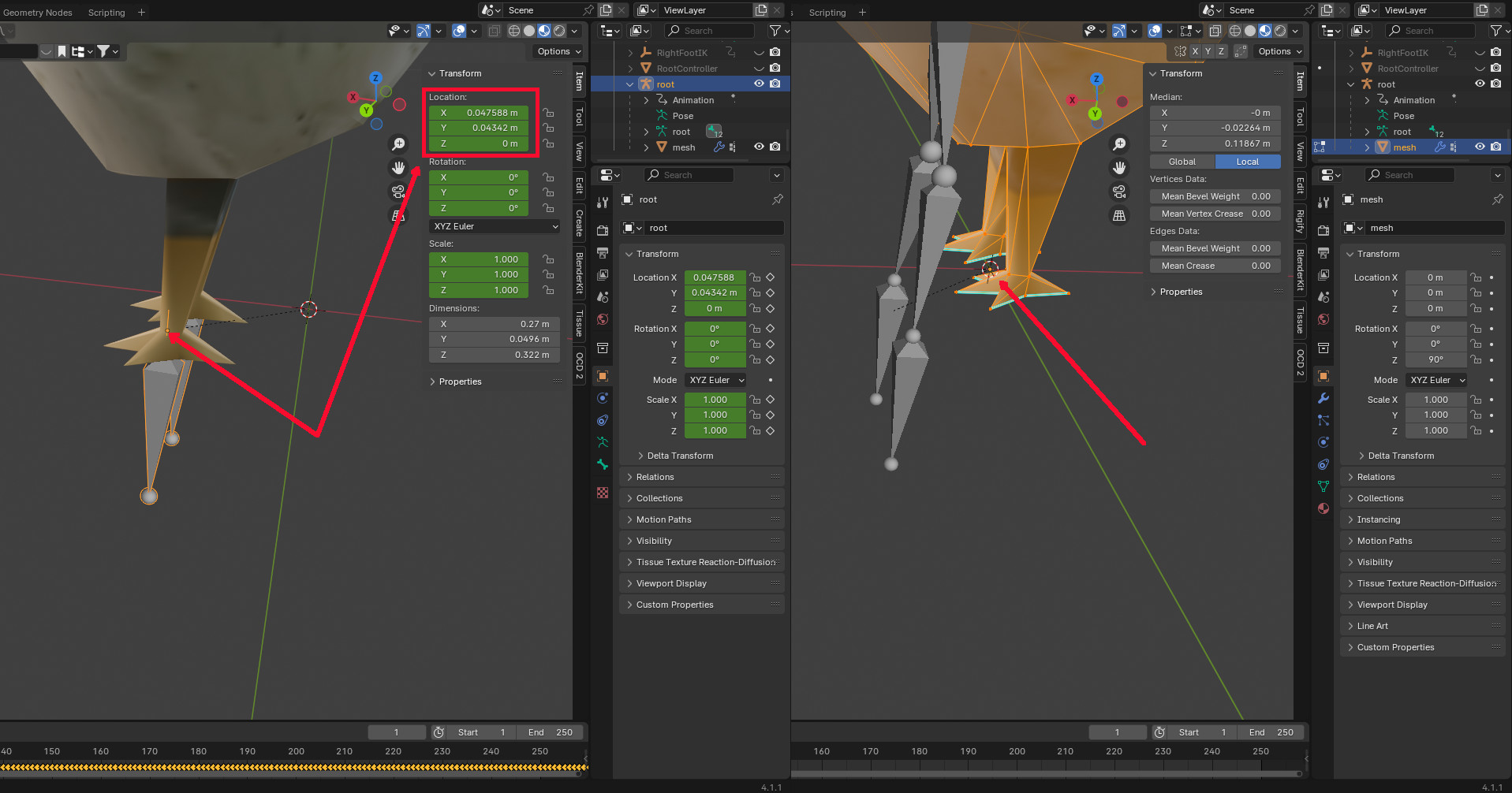
Task: Toggle camera view in the left viewport
Action: [x=398, y=192]
